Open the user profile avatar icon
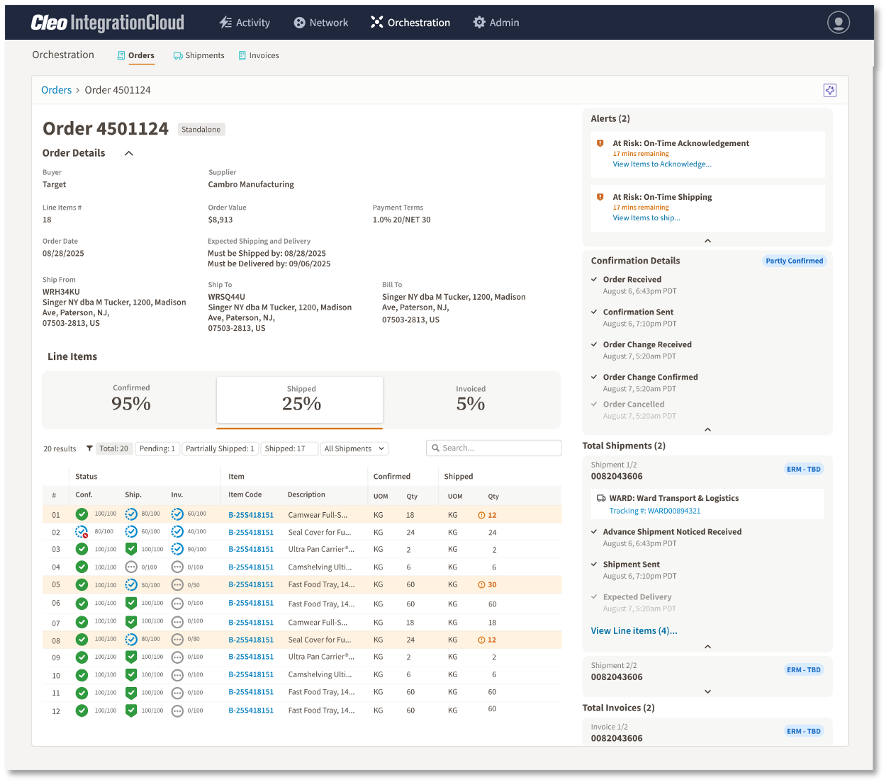888x784 pixels. [x=838, y=23]
